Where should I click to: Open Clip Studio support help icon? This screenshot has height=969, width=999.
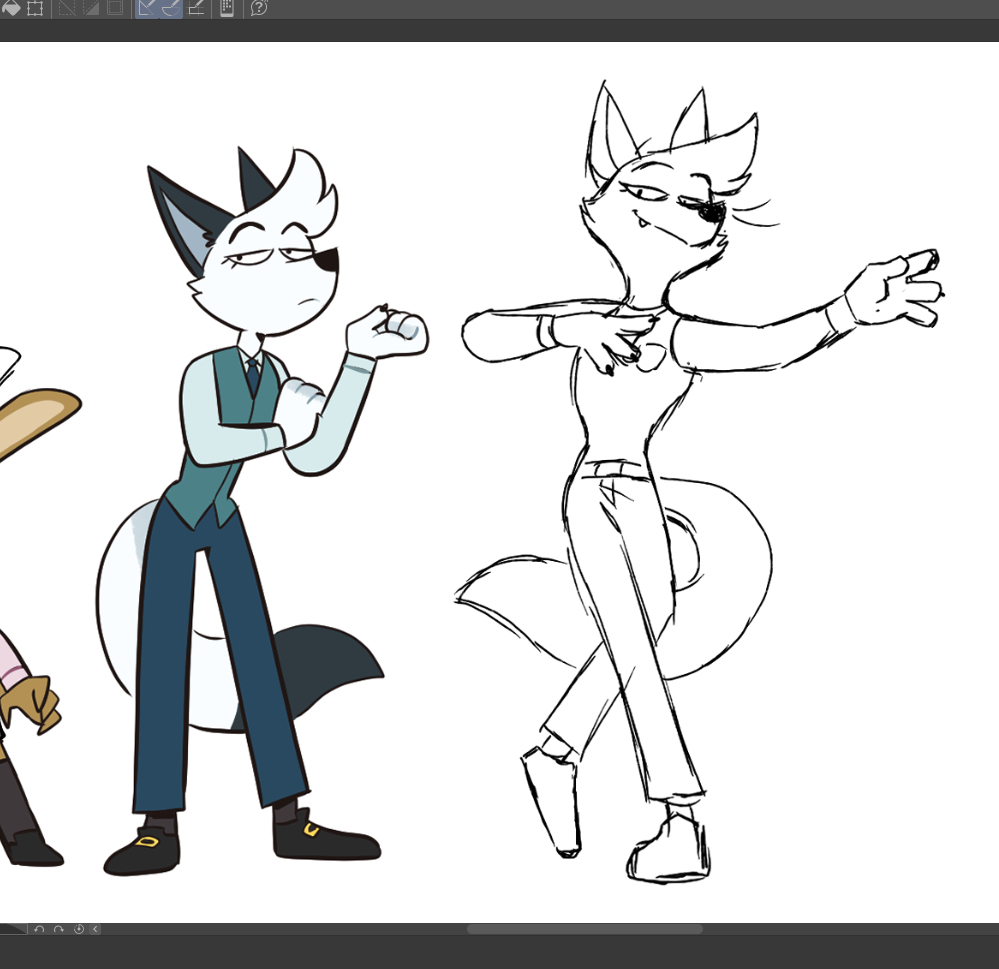click(x=258, y=8)
